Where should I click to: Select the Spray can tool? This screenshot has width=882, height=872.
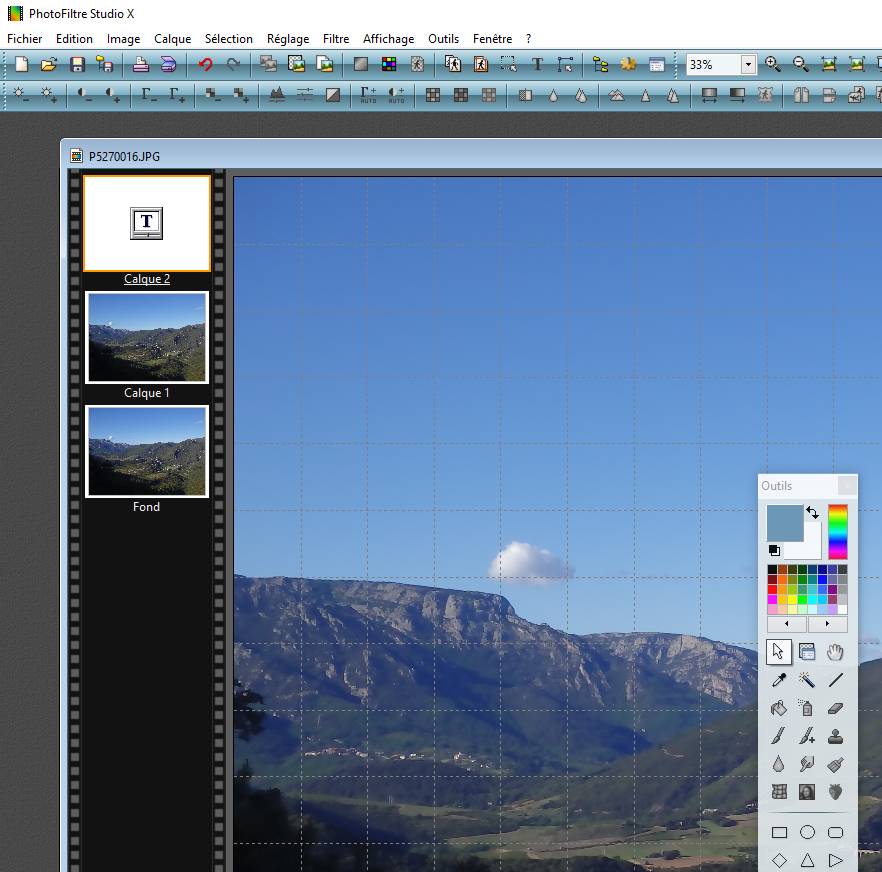tap(807, 708)
